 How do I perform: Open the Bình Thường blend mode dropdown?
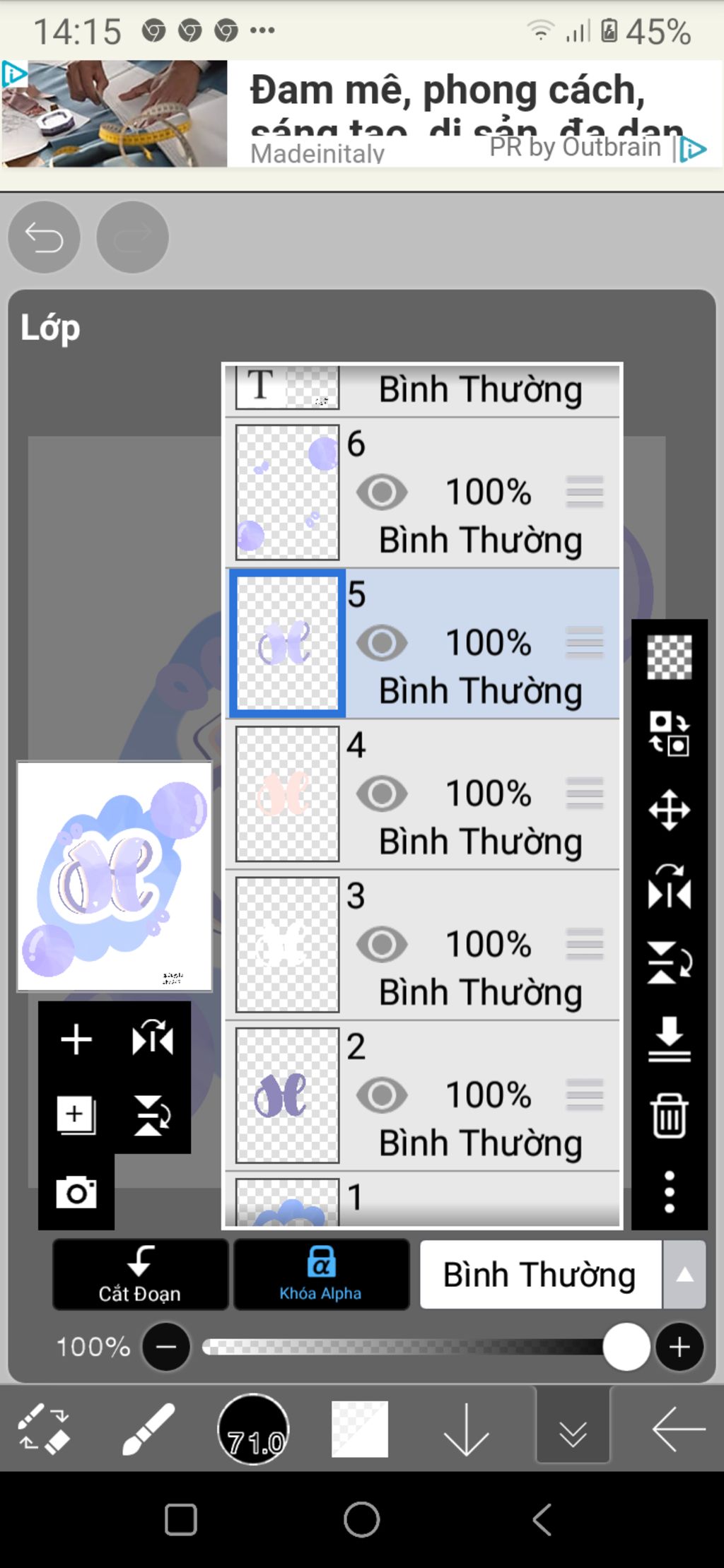pyautogui.click(x=540, y=1275)
